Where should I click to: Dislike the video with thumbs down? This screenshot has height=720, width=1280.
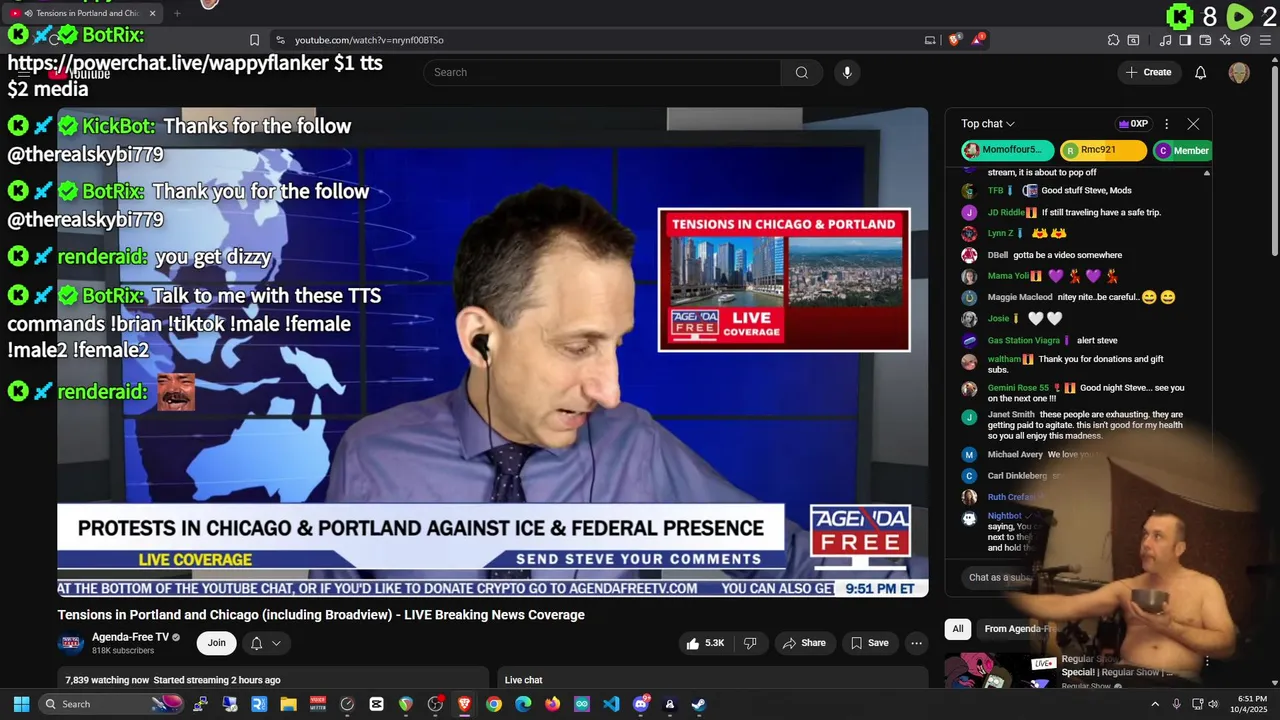750,643
